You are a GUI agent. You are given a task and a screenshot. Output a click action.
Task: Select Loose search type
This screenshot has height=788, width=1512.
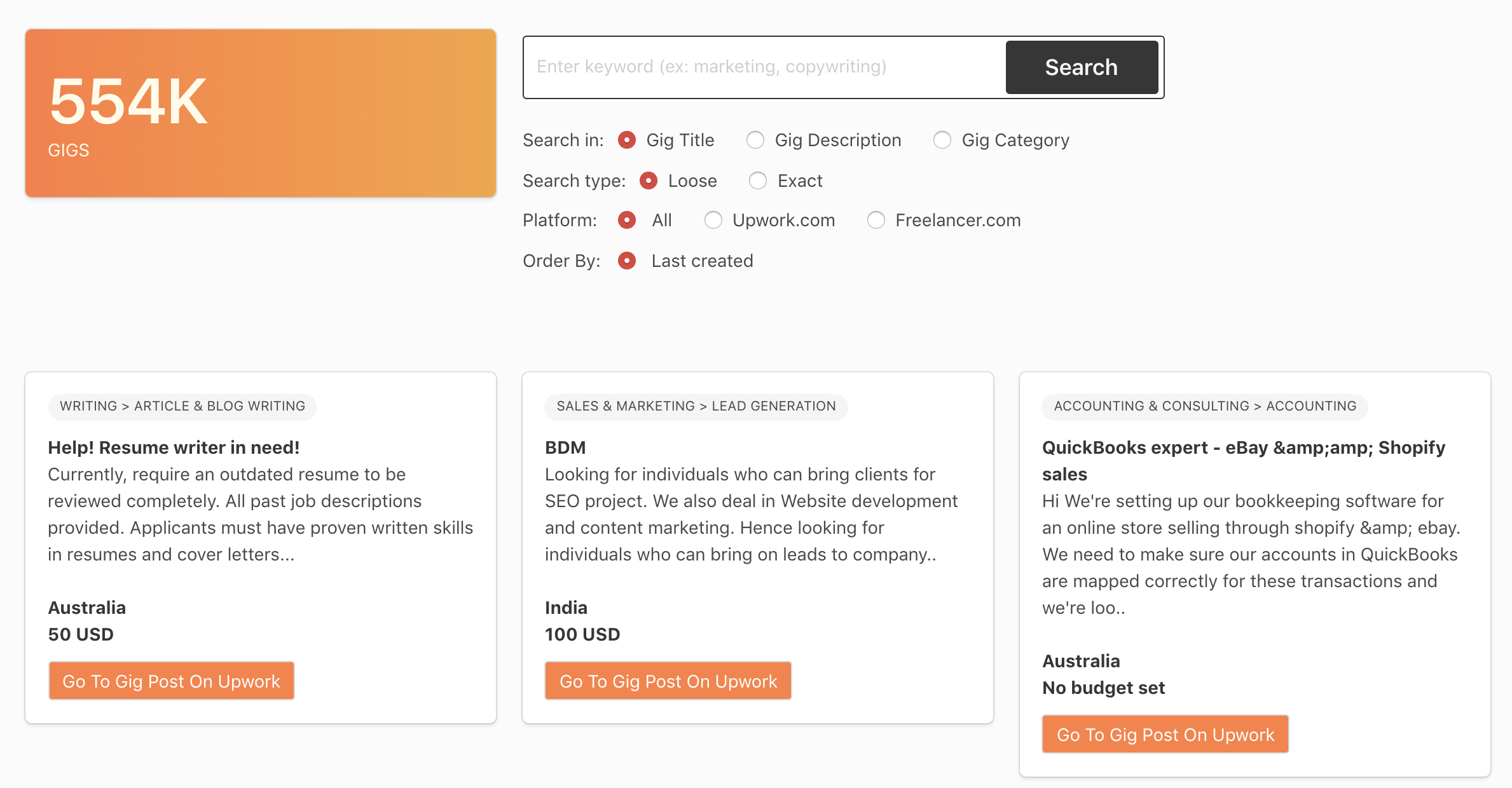point(649,181)
